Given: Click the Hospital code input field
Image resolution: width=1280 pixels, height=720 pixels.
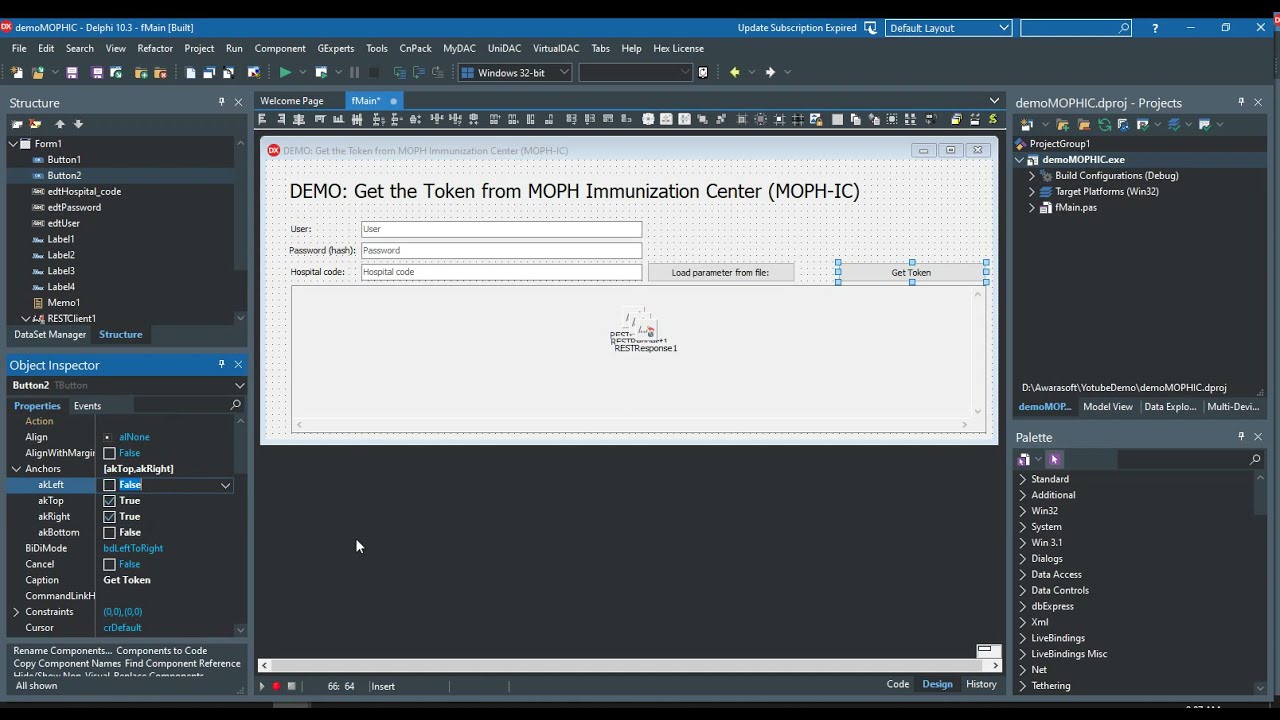Looking at the screenshot, I should tap(501, 272).
